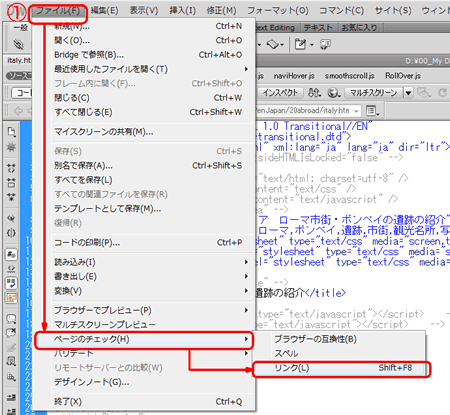Click the Wrap Tag pencil icon
Image resolution: width=450 pixels, height=415 pixels.
coord(11,347)
